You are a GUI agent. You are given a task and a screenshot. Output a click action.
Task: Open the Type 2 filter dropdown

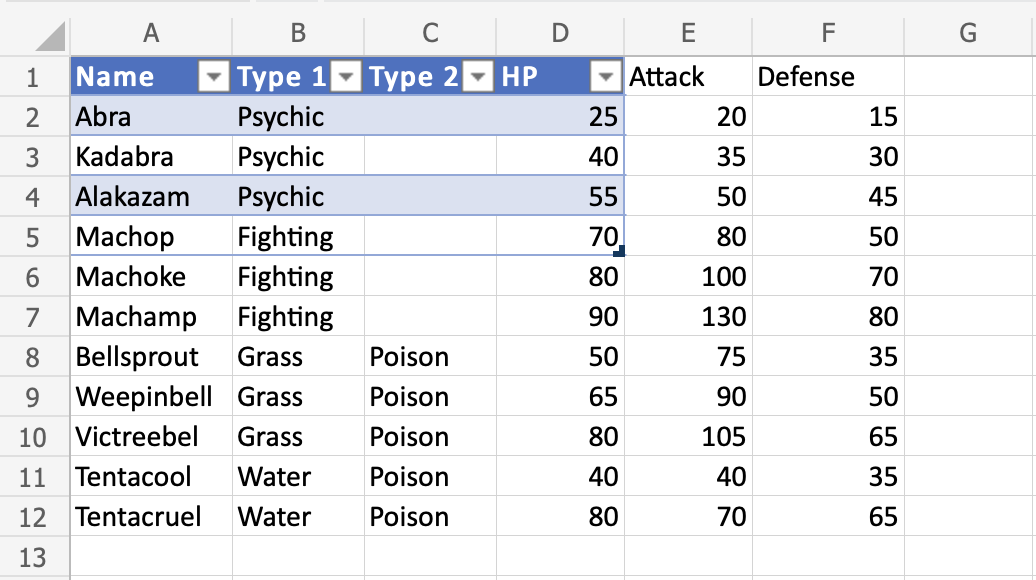479,77
